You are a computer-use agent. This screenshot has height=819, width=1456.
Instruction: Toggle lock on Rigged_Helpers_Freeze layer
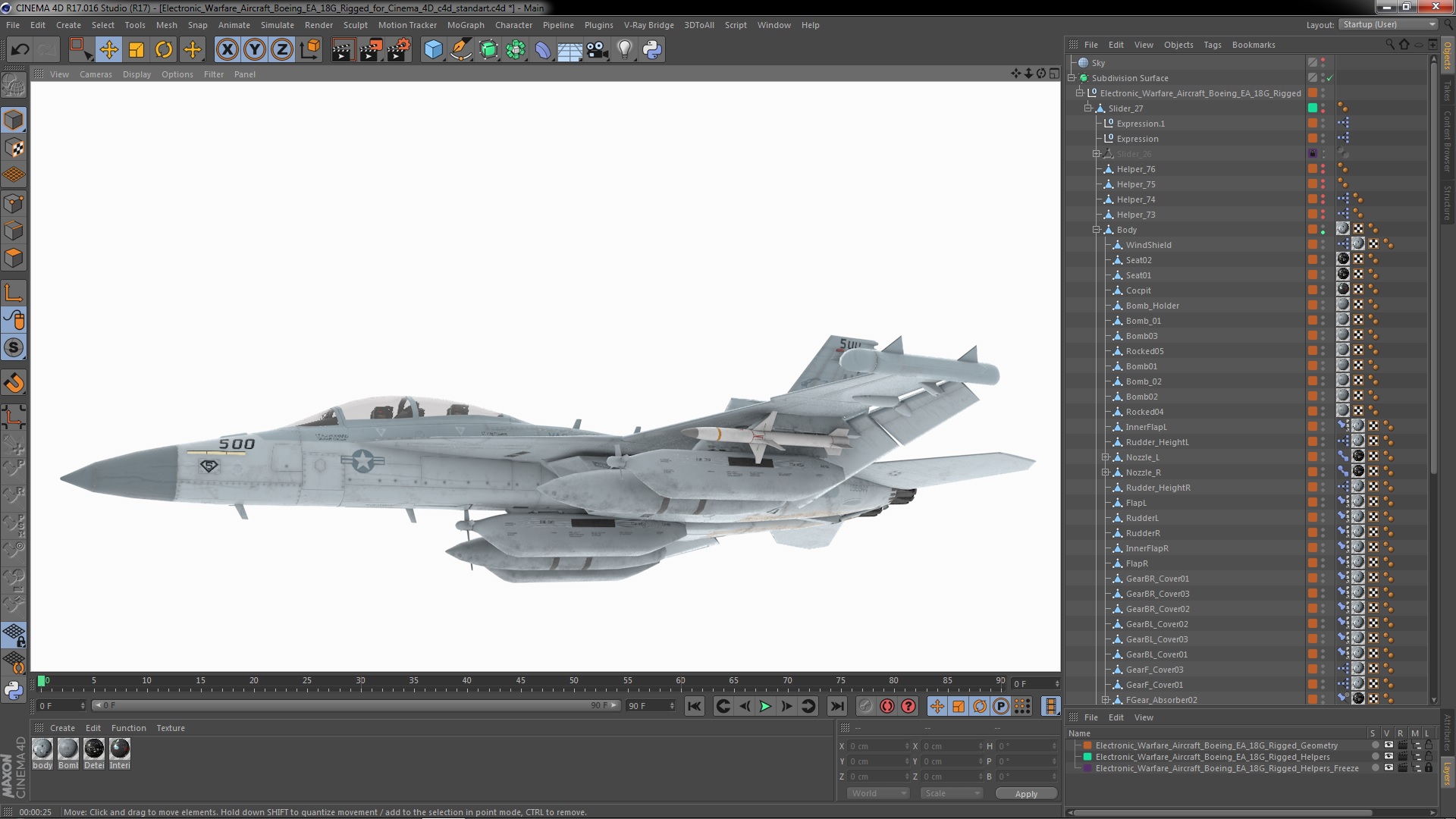point(1429,768)
